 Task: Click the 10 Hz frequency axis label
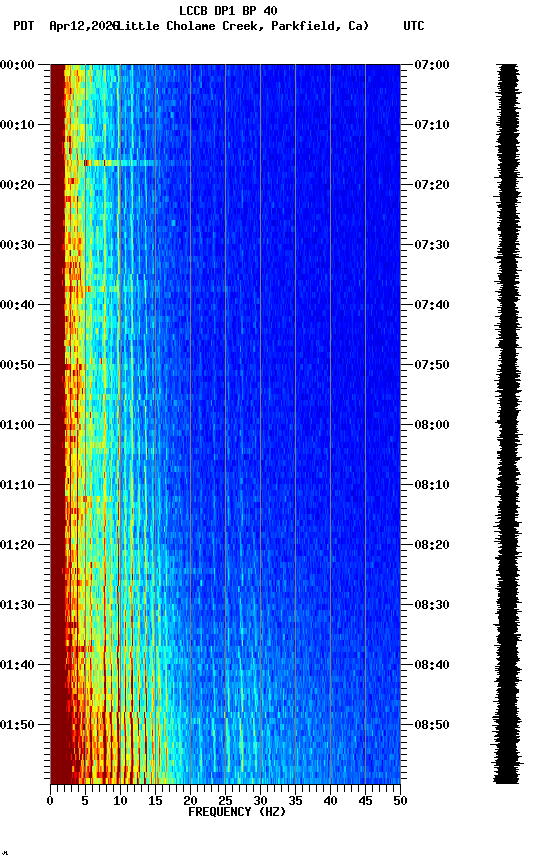coord(120,801)
